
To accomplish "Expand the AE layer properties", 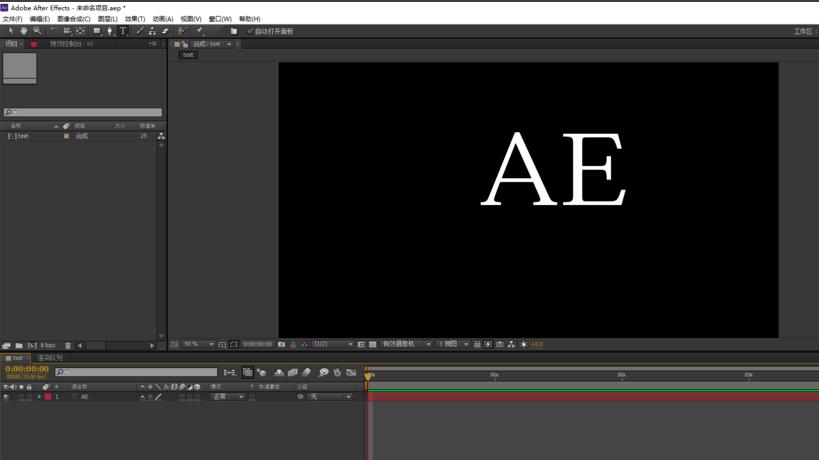I will point(39,397).
